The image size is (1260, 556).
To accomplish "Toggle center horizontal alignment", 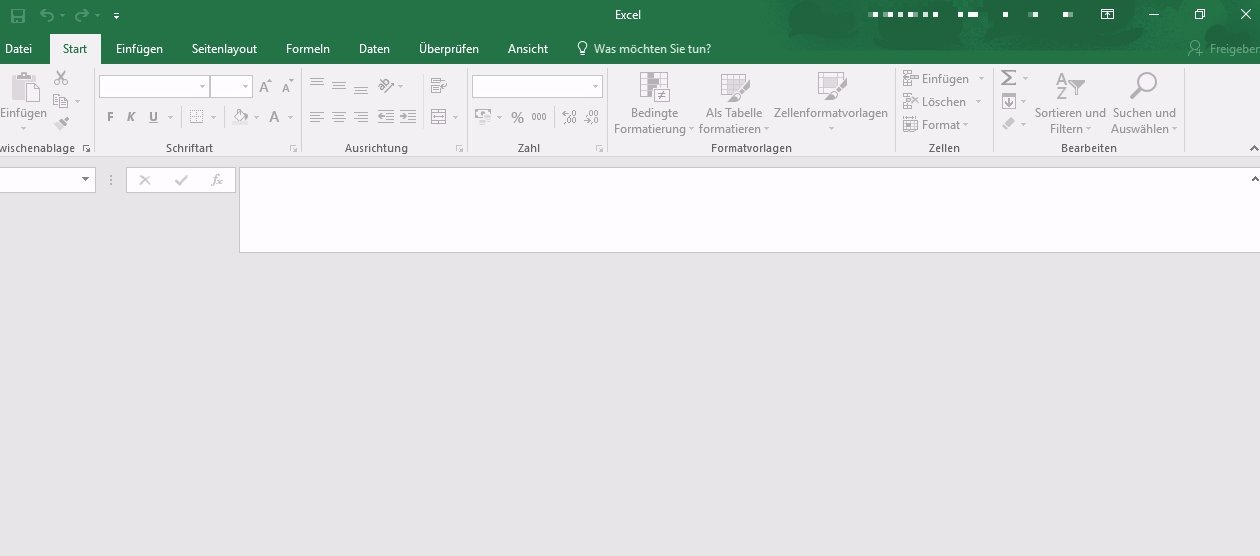I will coord(339,117).
